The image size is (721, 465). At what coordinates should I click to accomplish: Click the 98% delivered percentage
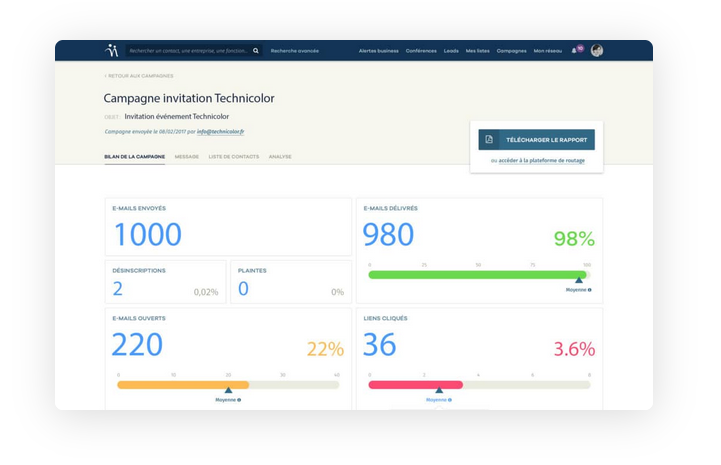coord(574,239)
